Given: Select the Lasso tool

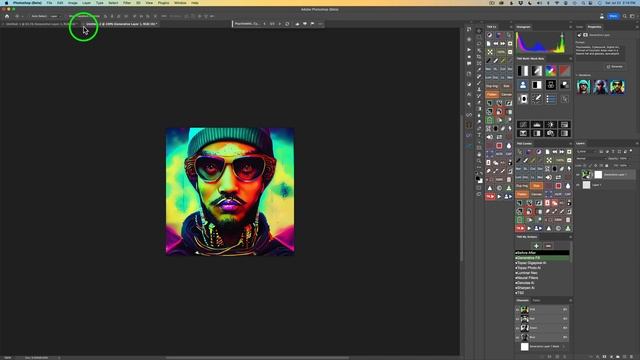Looking at the screenshot, I should coord(479,44).
